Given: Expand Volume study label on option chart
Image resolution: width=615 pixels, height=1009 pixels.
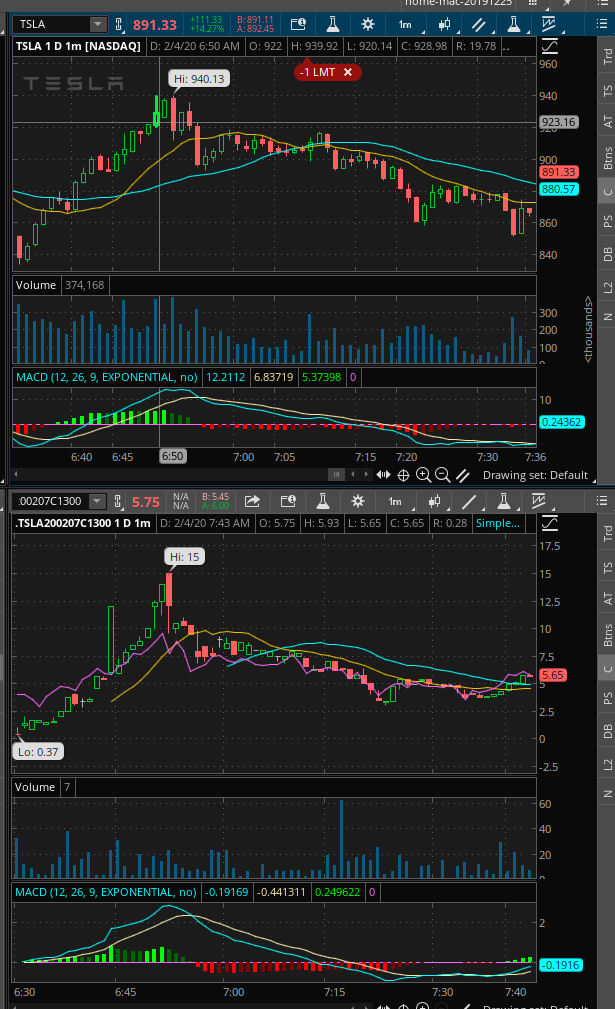Looking at the screenshot, I should 35,787.
